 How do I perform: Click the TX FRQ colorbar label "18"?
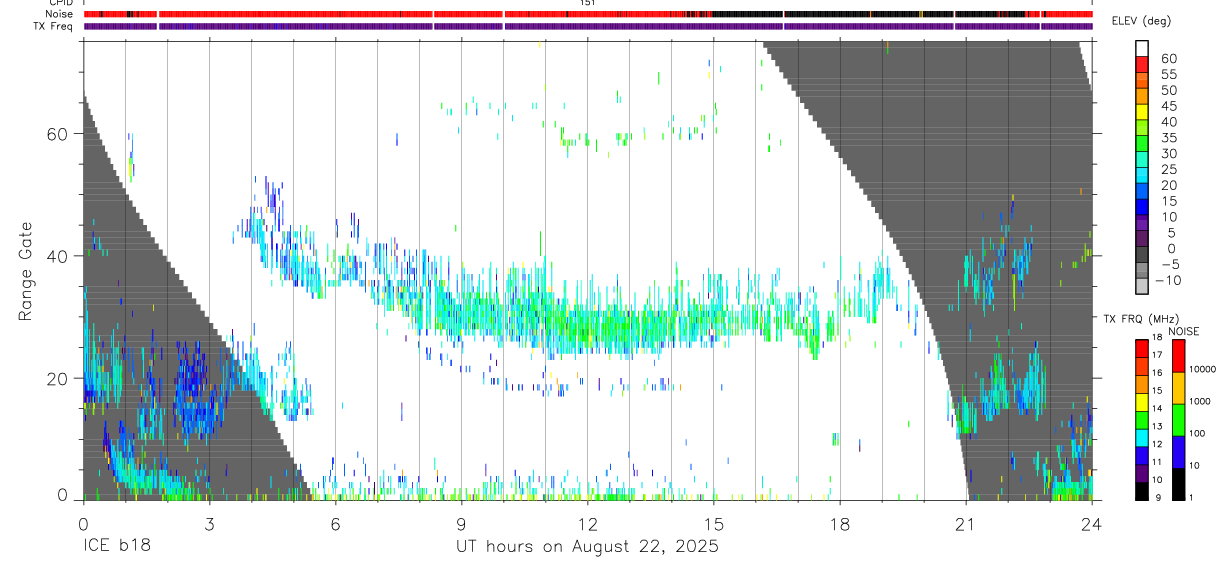click(1157, 337)
